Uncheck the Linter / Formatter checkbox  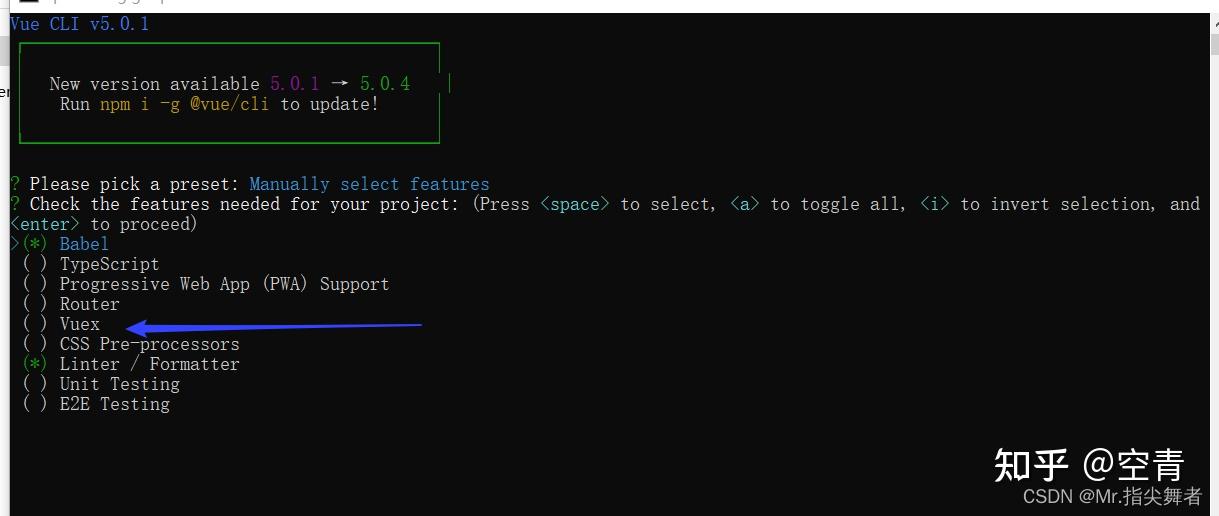(x=35, y=364)
